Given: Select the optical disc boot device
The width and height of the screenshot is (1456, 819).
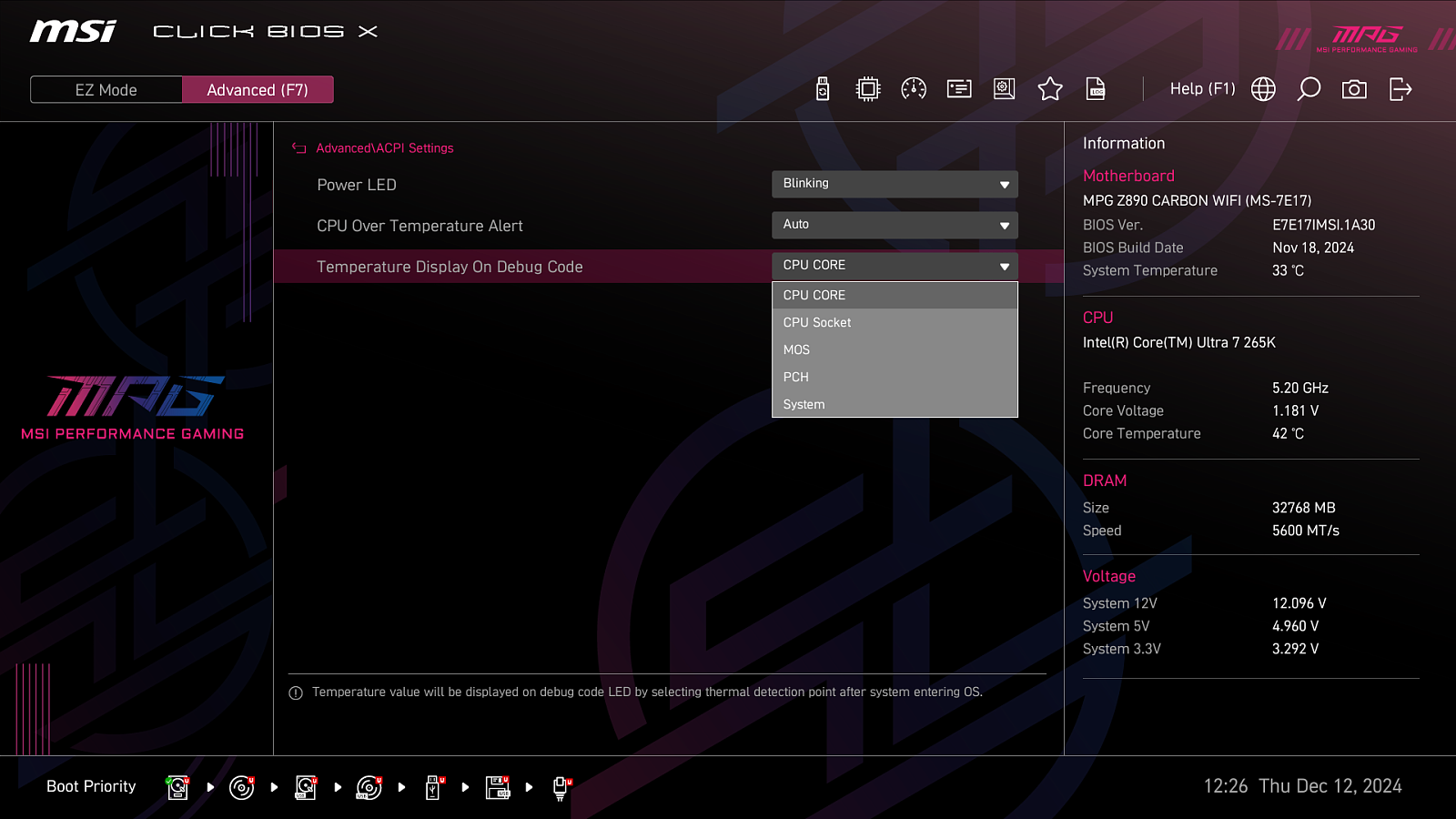Looking at the screenshot, I should point(242,787).
